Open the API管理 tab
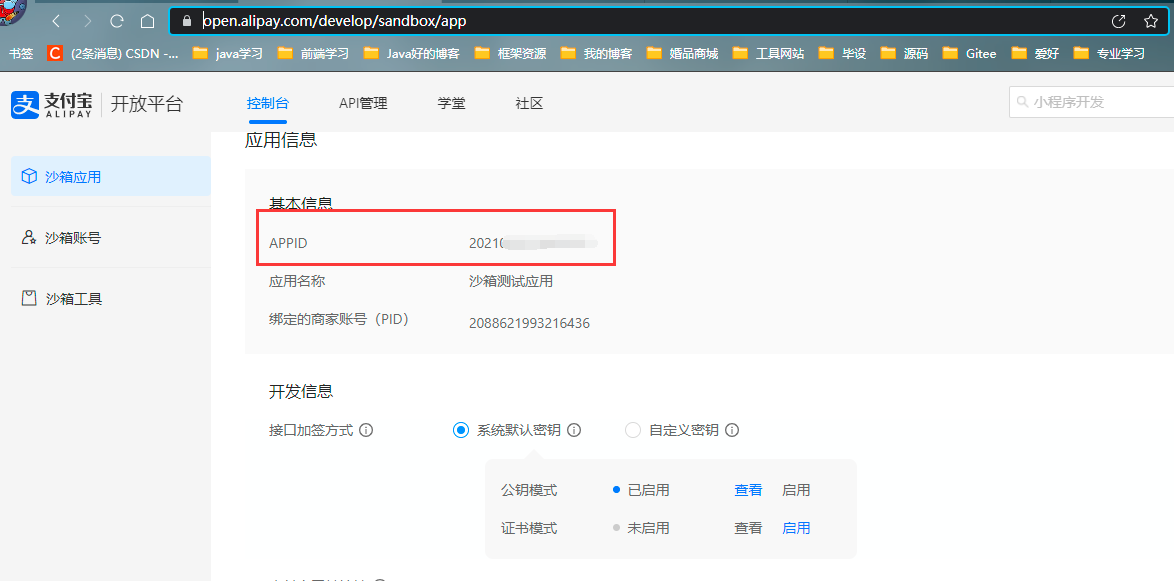 [363, 103]
